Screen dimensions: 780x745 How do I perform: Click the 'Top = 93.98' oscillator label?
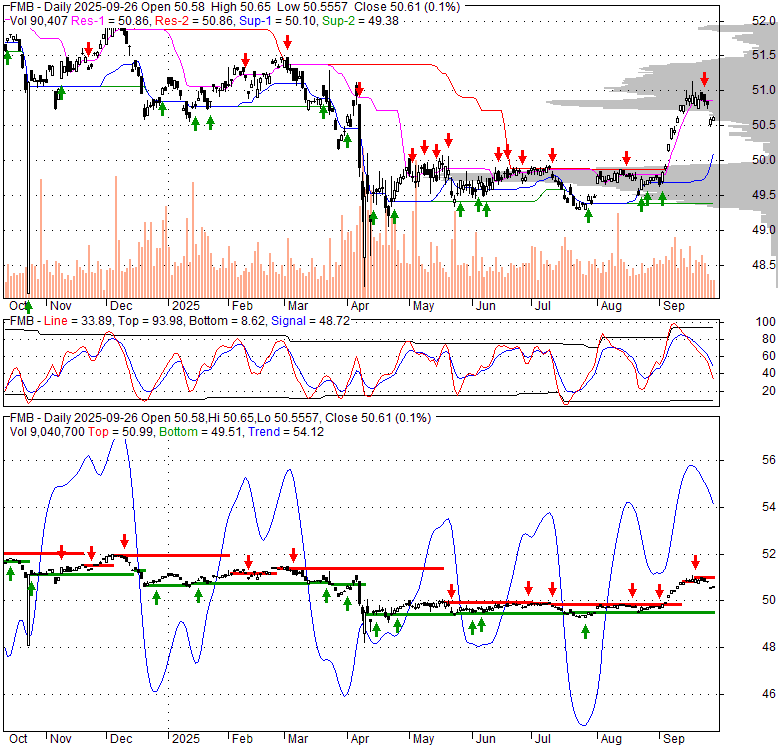click(149, 321)
